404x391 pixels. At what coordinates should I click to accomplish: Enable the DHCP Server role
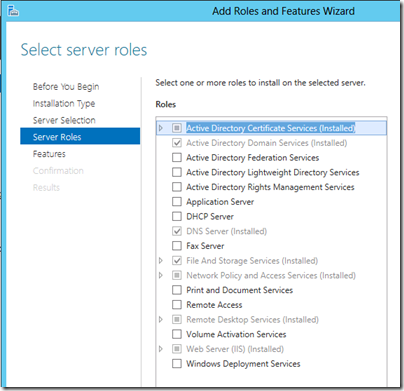tap(177, 216)
